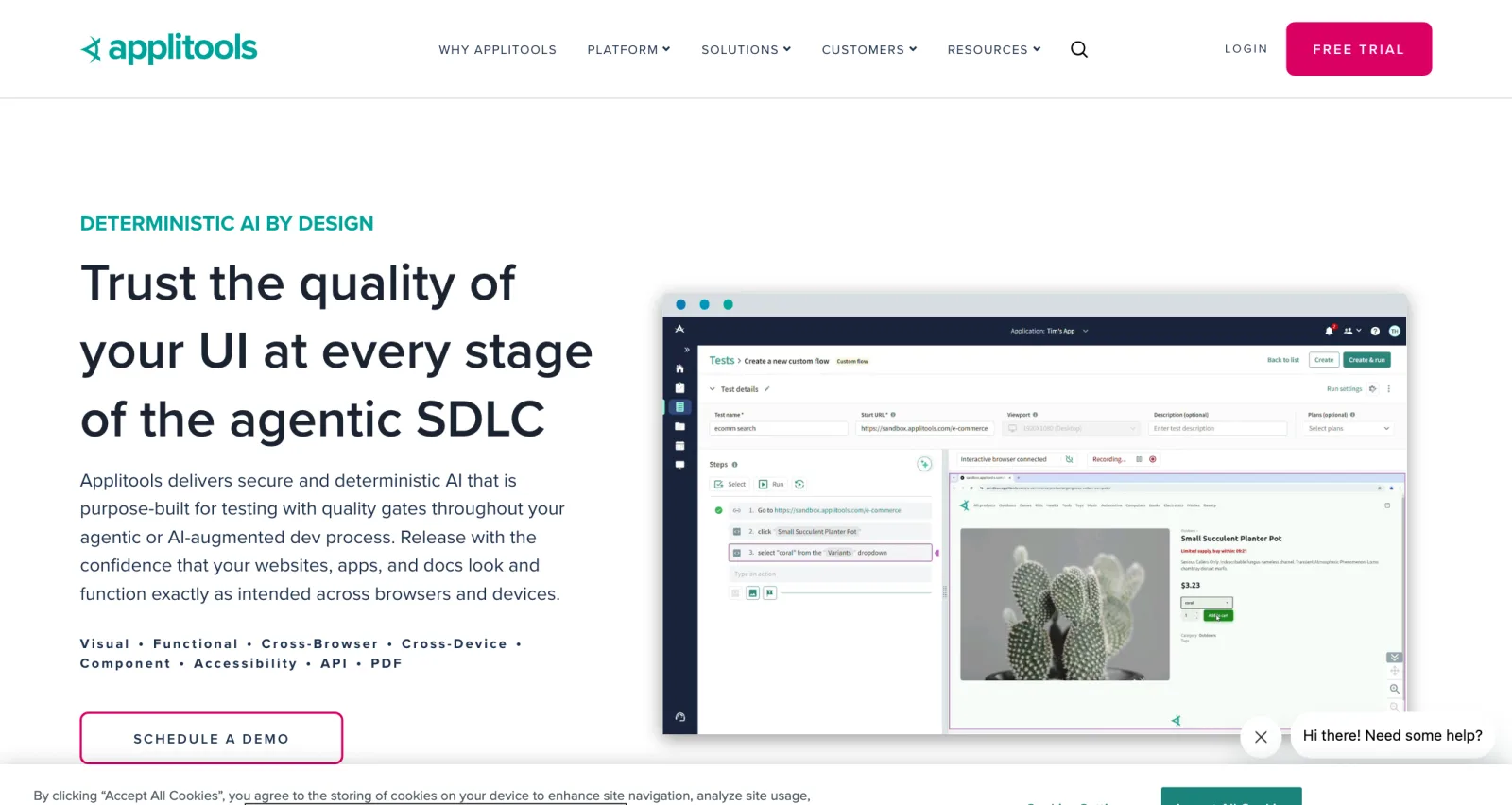Click the image checkpoint icon below the steps
1512x805 pixels.
pyautogui.click(x=753, y=592)
